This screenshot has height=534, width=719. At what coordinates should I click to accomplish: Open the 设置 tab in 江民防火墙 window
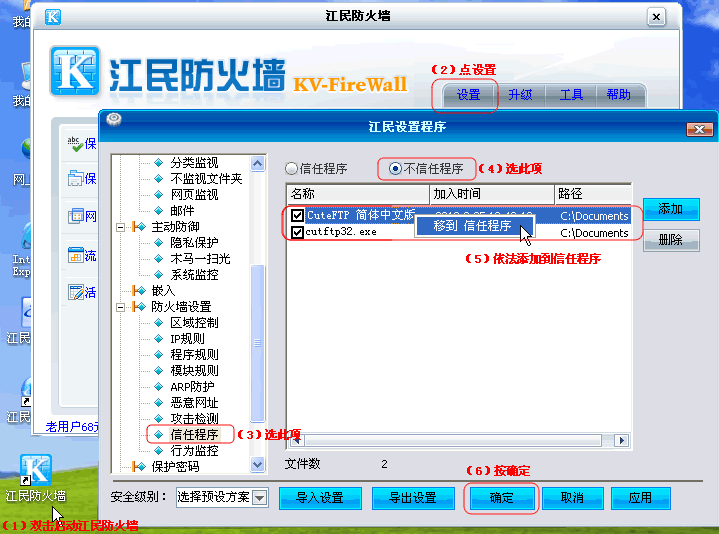point(468,95)
